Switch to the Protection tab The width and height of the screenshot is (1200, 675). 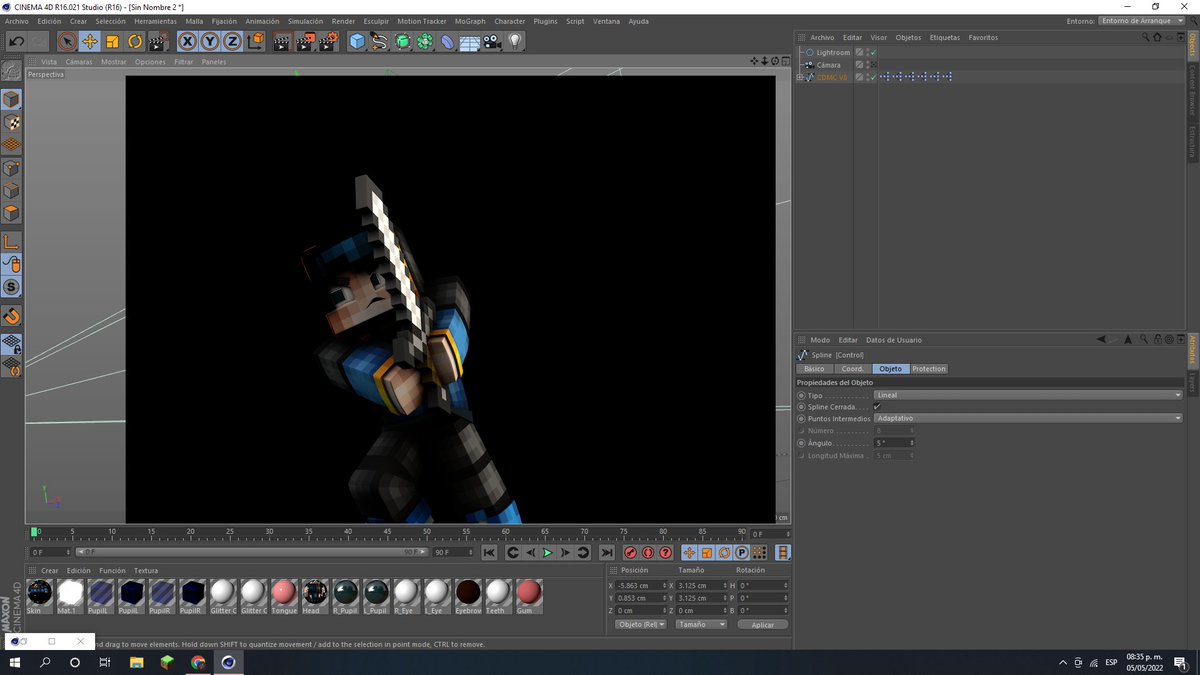tap(929, 369)
